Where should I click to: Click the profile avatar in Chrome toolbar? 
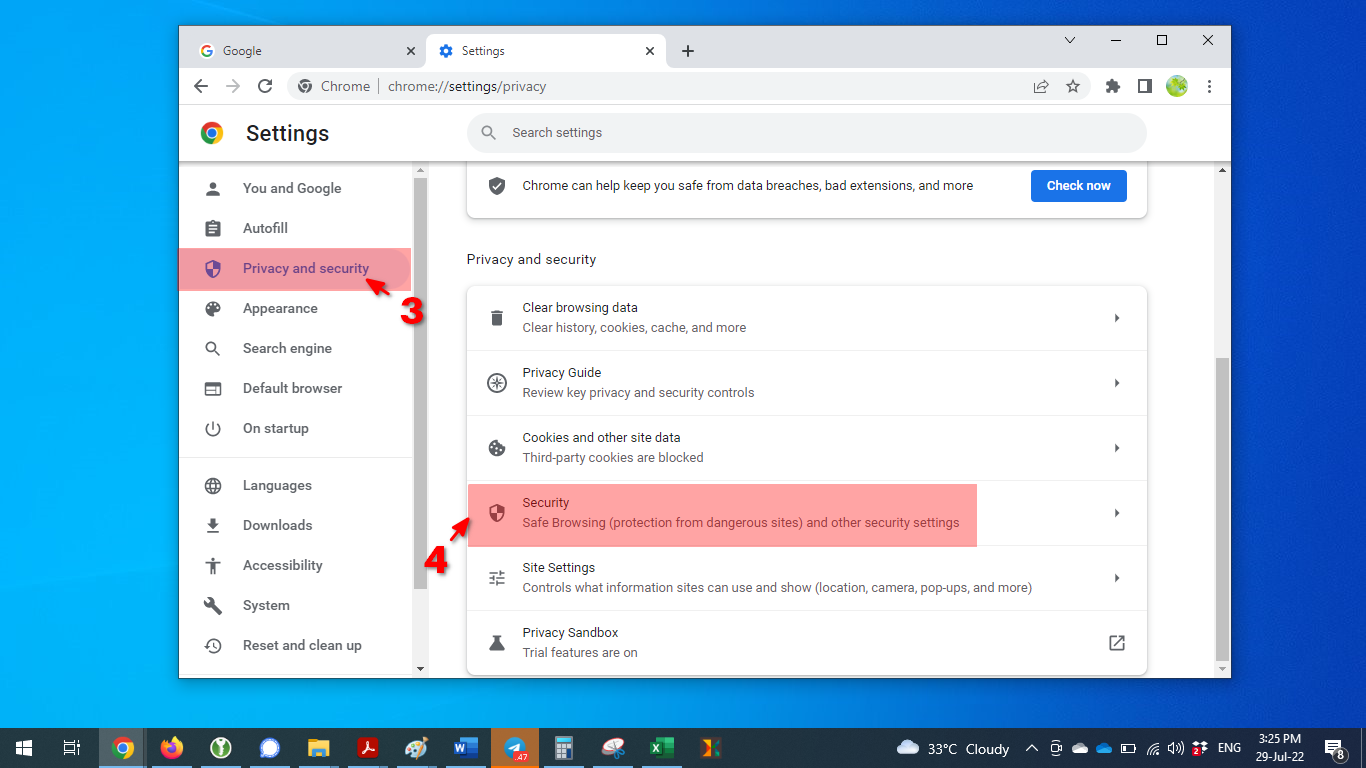(1177, 86)
